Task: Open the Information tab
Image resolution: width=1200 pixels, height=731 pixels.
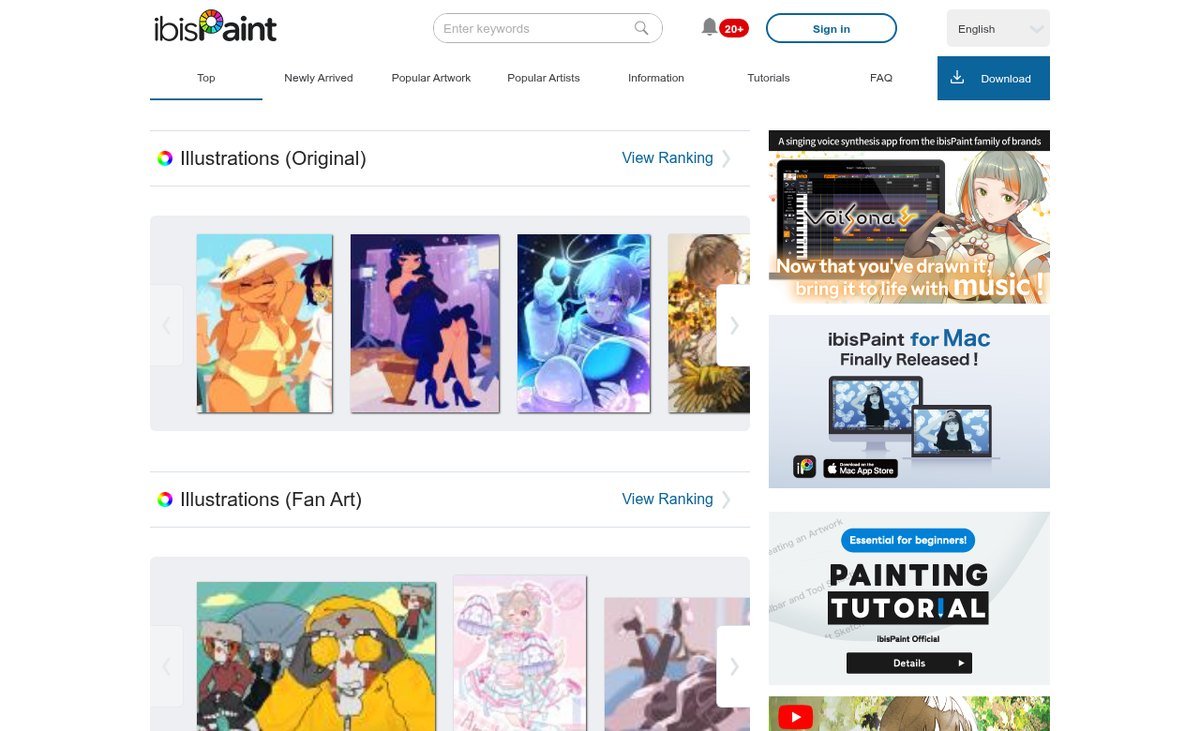Action: [x=656, y=78]
